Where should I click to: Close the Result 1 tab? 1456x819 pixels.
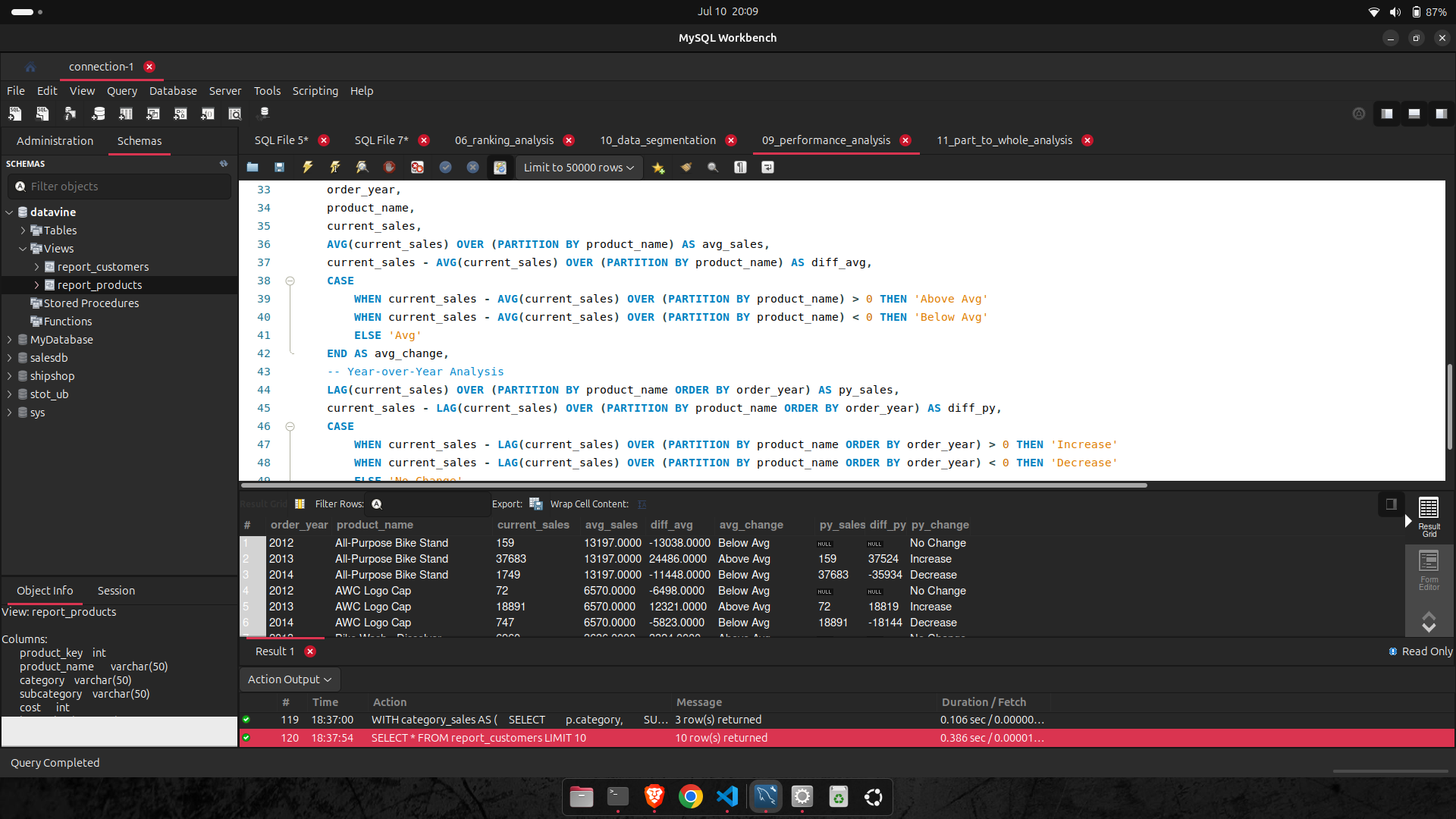(x=310, y=651)
